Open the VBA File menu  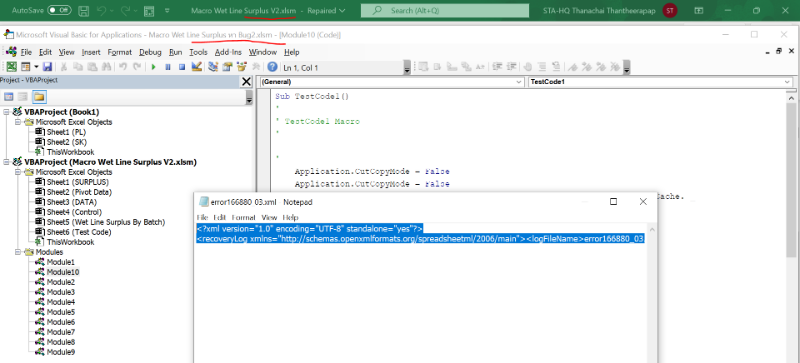[x=26, y=52]
